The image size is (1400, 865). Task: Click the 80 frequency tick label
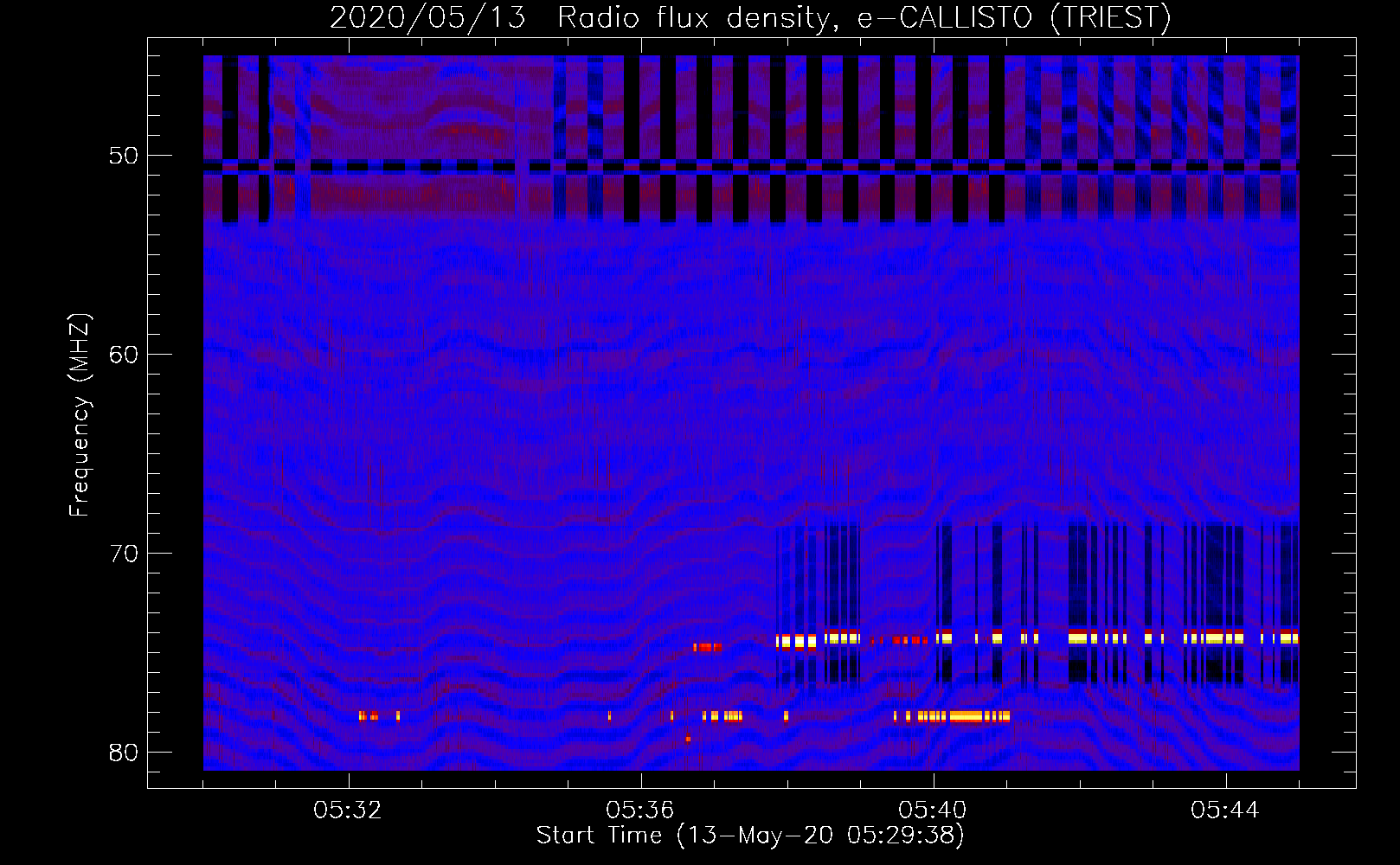point(124,753)
